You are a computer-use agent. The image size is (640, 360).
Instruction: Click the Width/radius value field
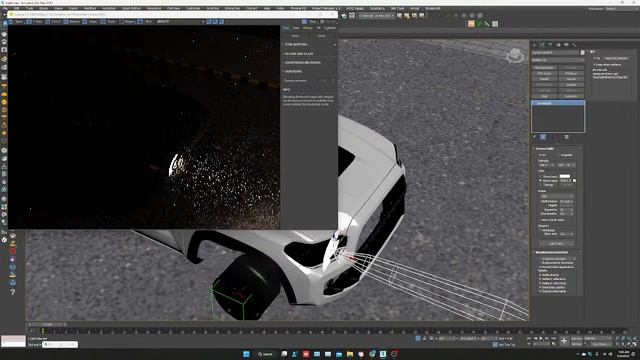(x=565, y=202)
